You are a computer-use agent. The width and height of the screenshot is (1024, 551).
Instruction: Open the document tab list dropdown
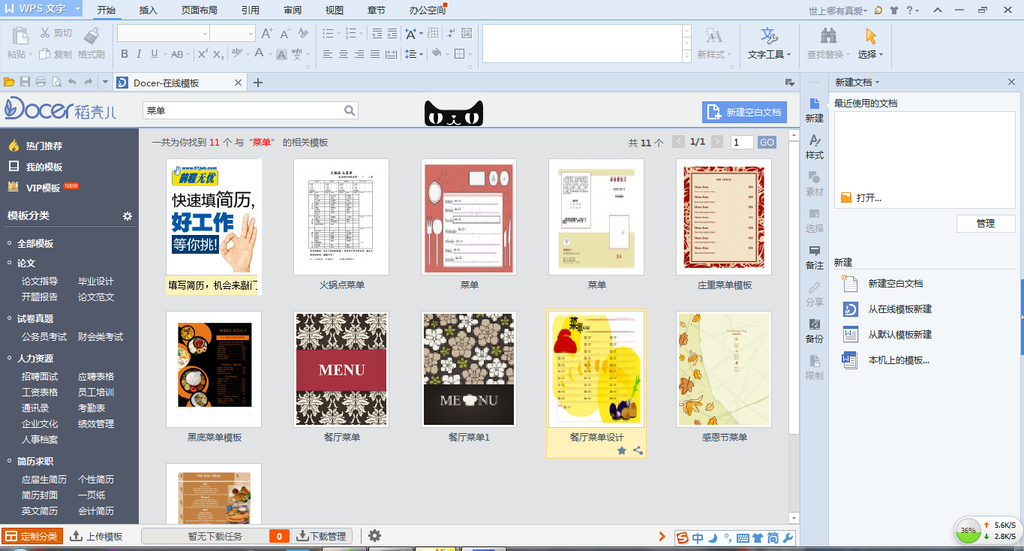pyautogui.click(x=790, y=82)
